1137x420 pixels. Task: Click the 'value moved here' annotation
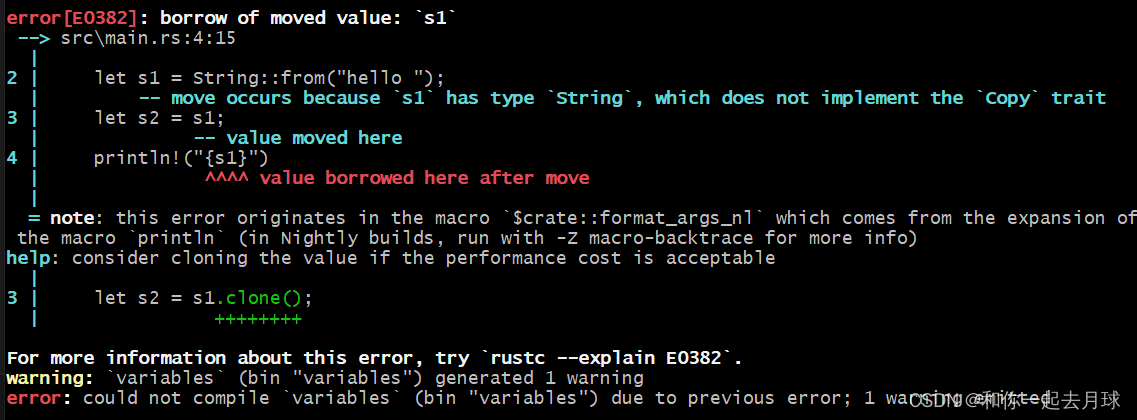point(314,138)
